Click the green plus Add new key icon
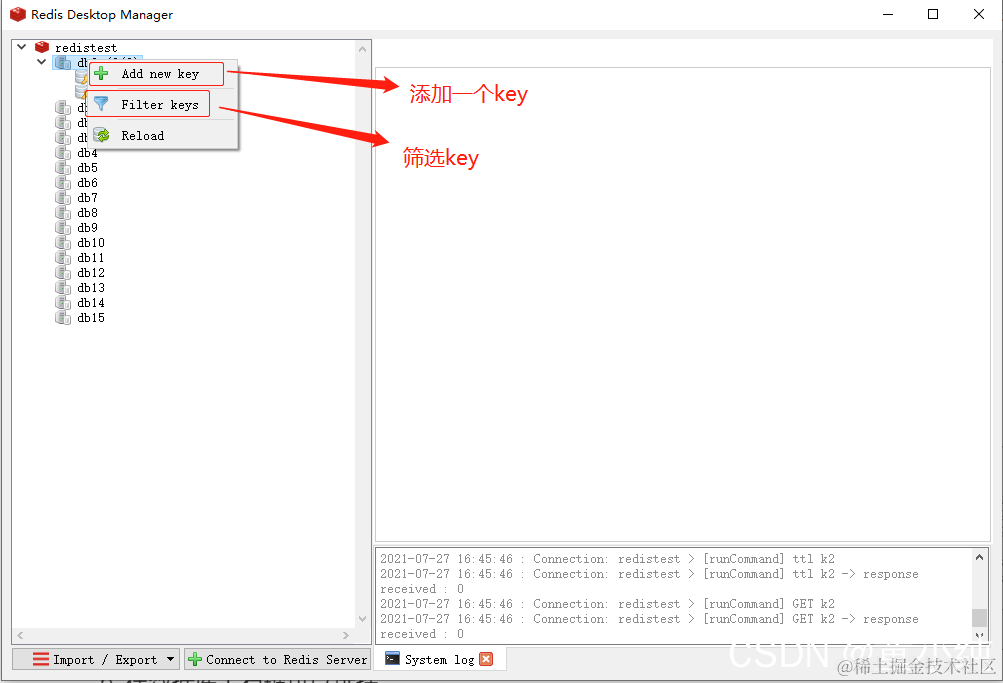Screen dimensions: 1003x683 coord(101,74)
